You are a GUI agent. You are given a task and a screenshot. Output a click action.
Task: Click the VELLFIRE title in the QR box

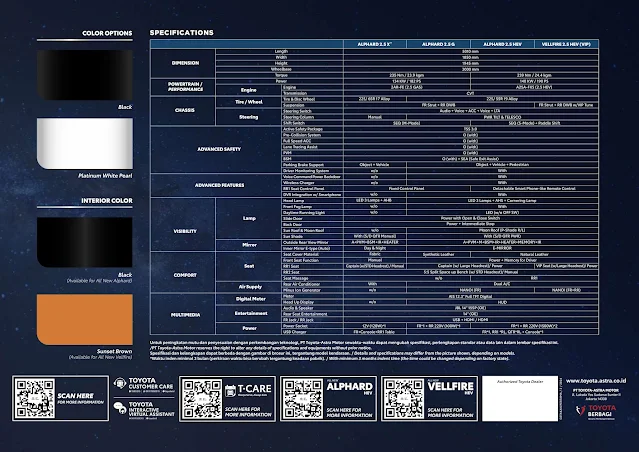pos(451,386)
